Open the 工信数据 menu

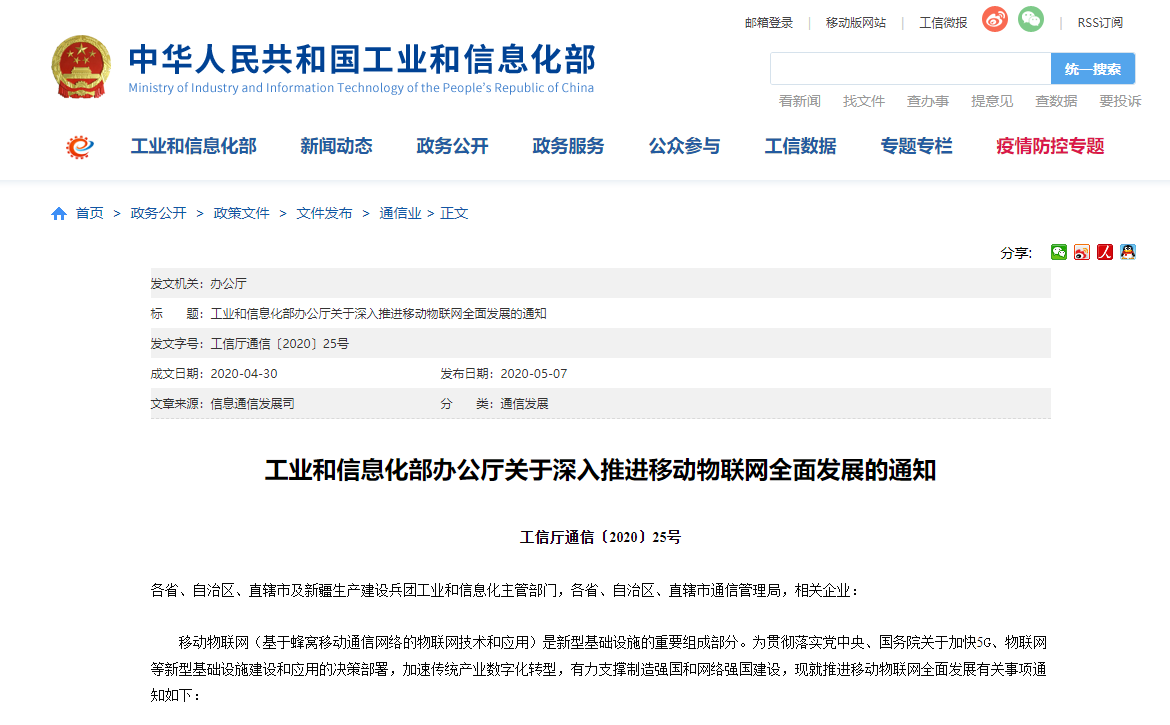801,146
